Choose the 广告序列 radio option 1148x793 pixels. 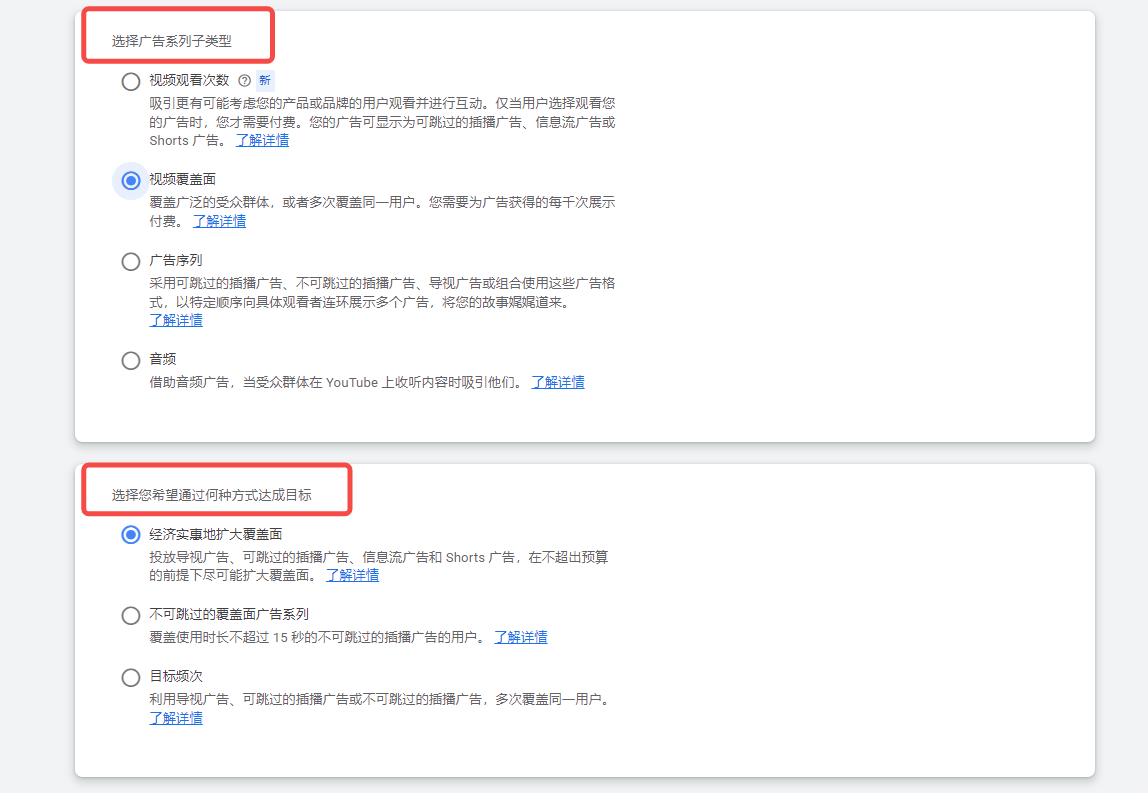131,262
